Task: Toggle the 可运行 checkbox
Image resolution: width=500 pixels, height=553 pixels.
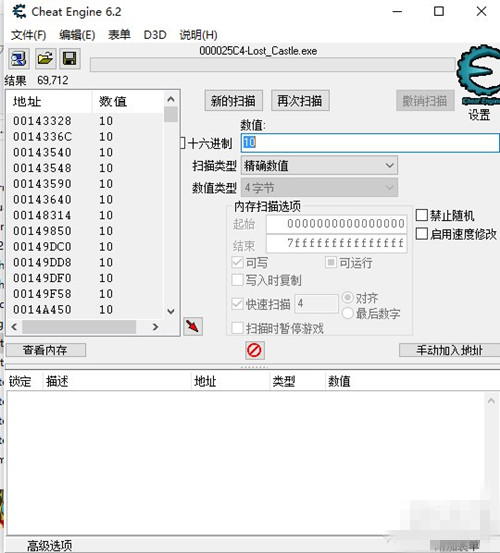Action: tap(331, 262)
